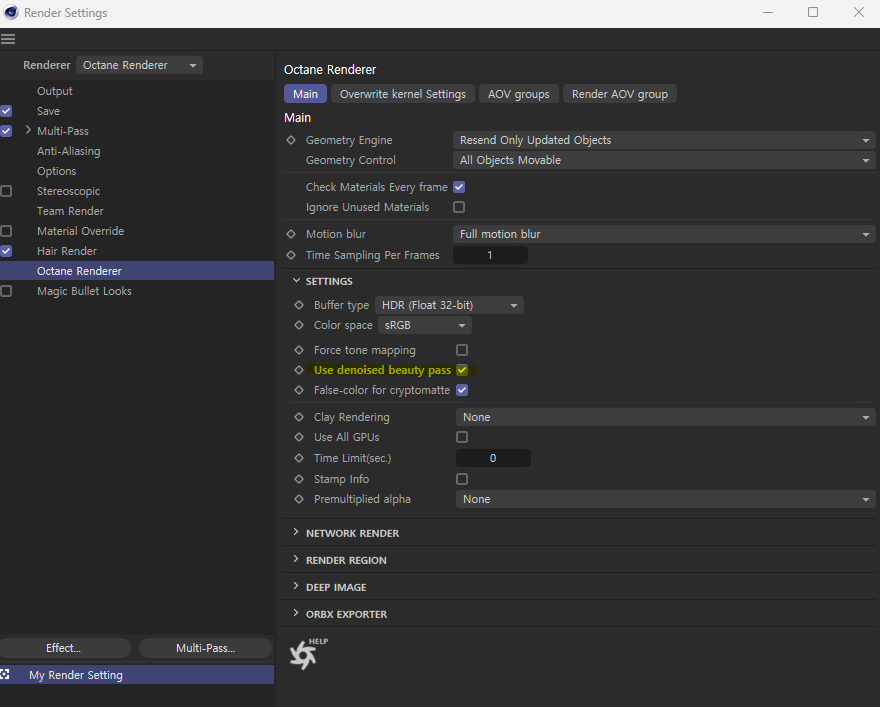Select Output in the settings list
Image resolution: width=880 pixels, height=707 pixels.
54,91
